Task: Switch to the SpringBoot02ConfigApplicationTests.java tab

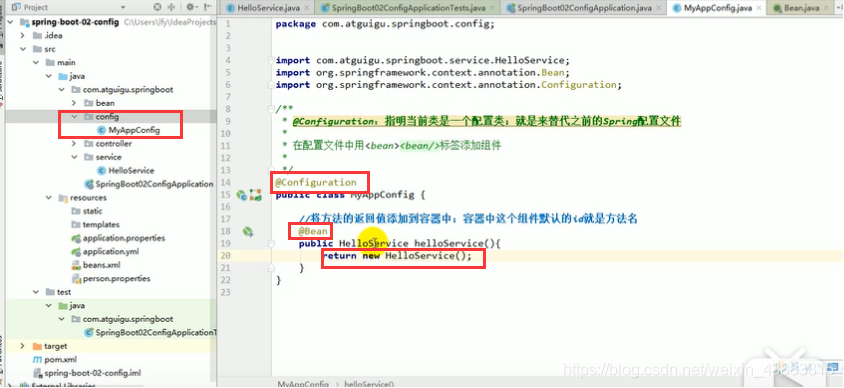Action: pos(407,8)
